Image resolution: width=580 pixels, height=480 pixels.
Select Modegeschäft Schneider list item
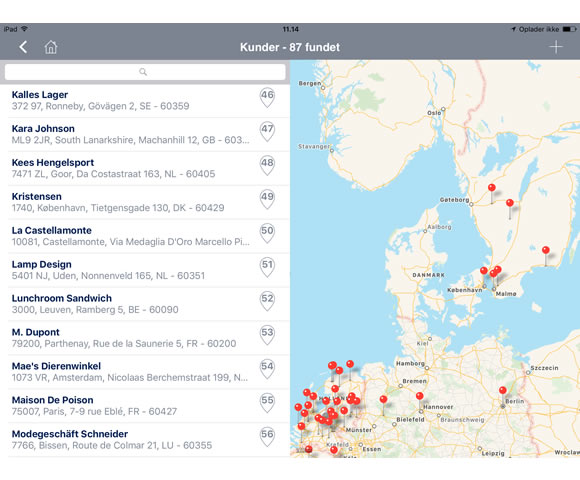148,439
